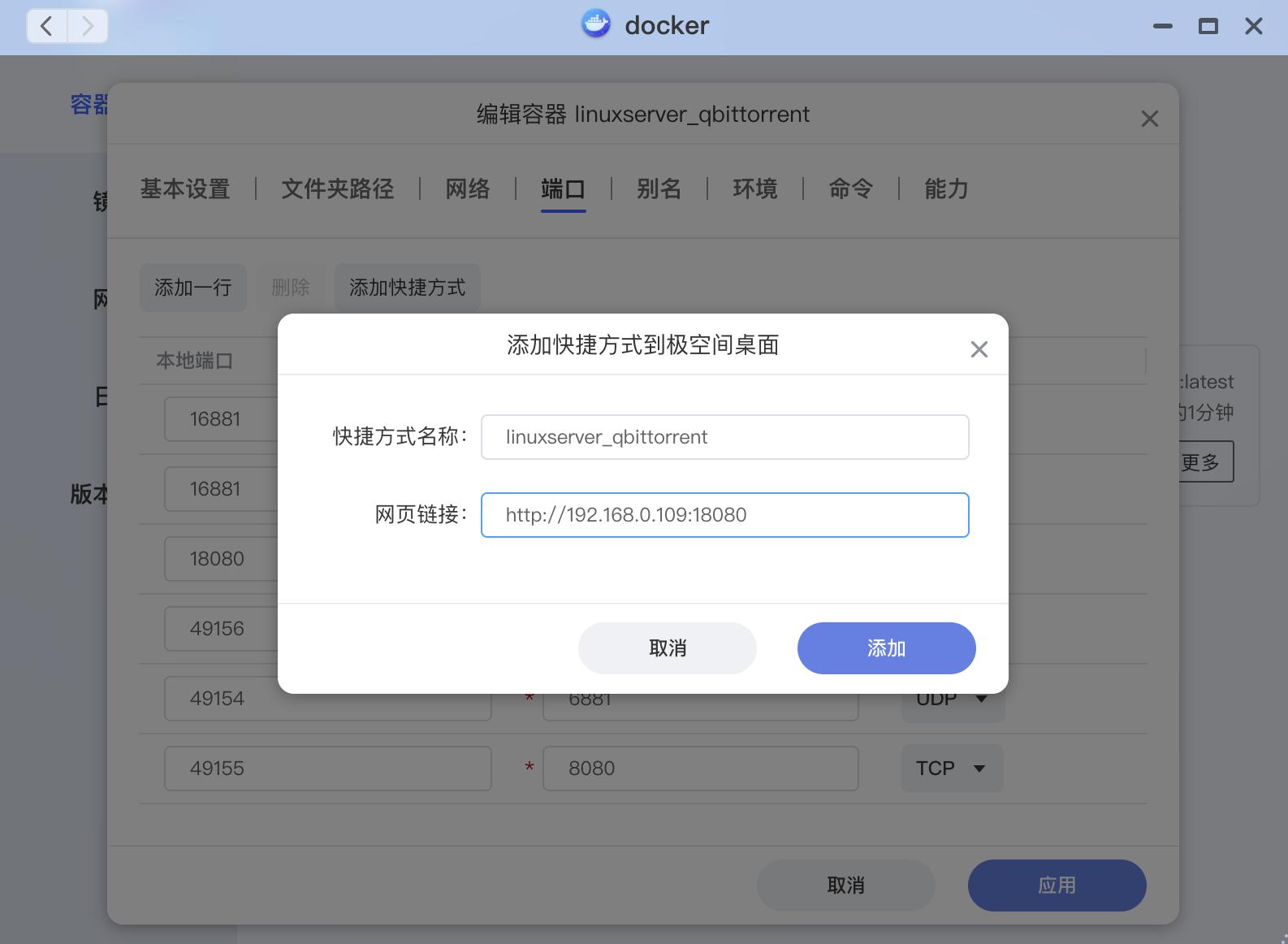Maximize the docker window
The width and height of the screenshot is (1288, 944).
click(1208, 26)
